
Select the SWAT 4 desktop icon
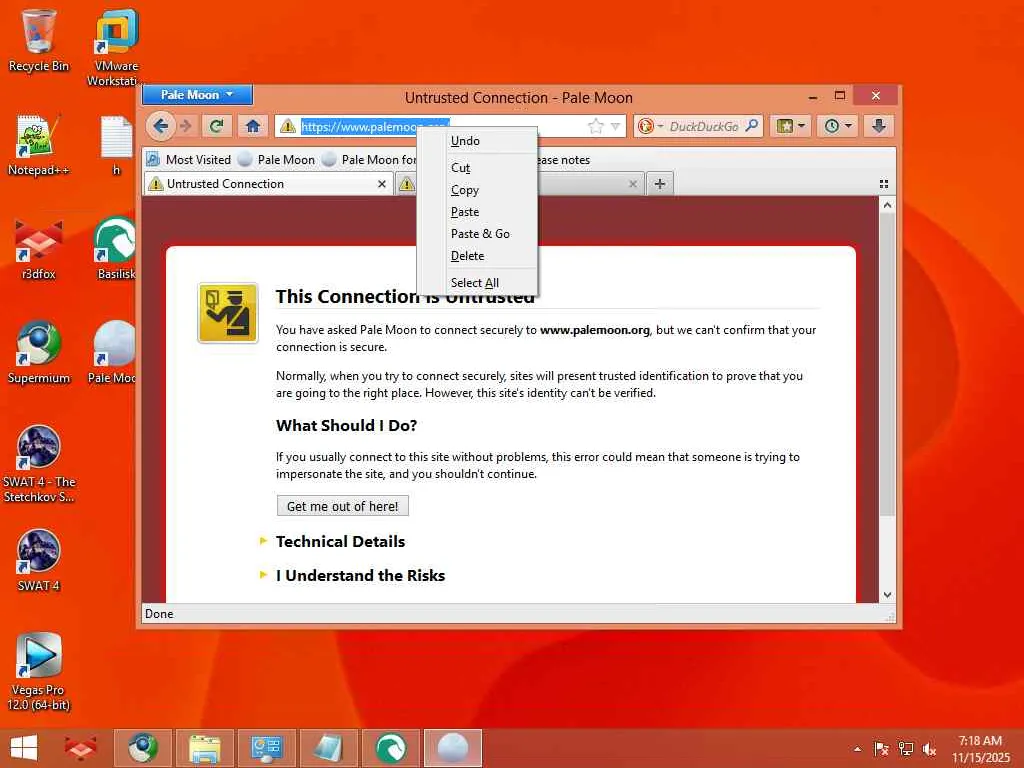[x=39, y=560]
